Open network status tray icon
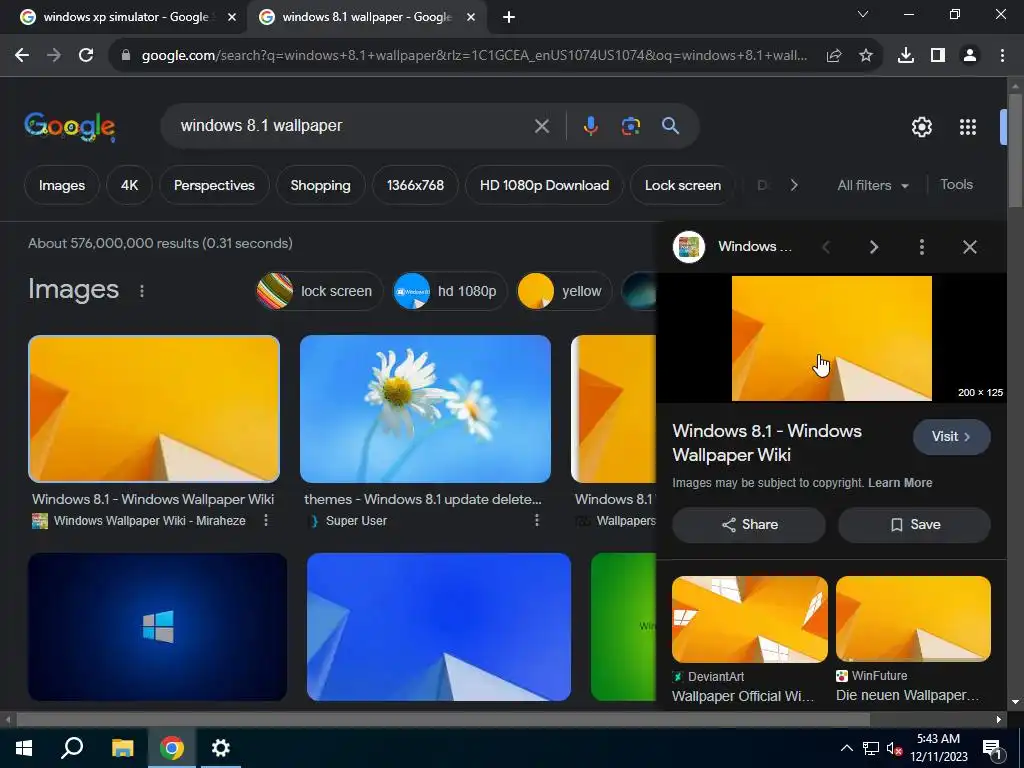Image resolution: width=1024 pixels, height=768 pixels. tap(871, 748)
